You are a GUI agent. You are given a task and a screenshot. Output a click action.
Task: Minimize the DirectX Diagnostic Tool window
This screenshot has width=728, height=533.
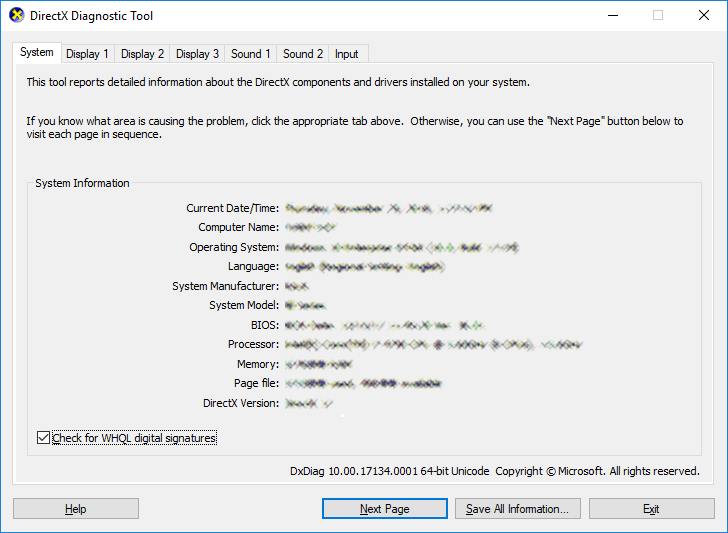[613, 15]
